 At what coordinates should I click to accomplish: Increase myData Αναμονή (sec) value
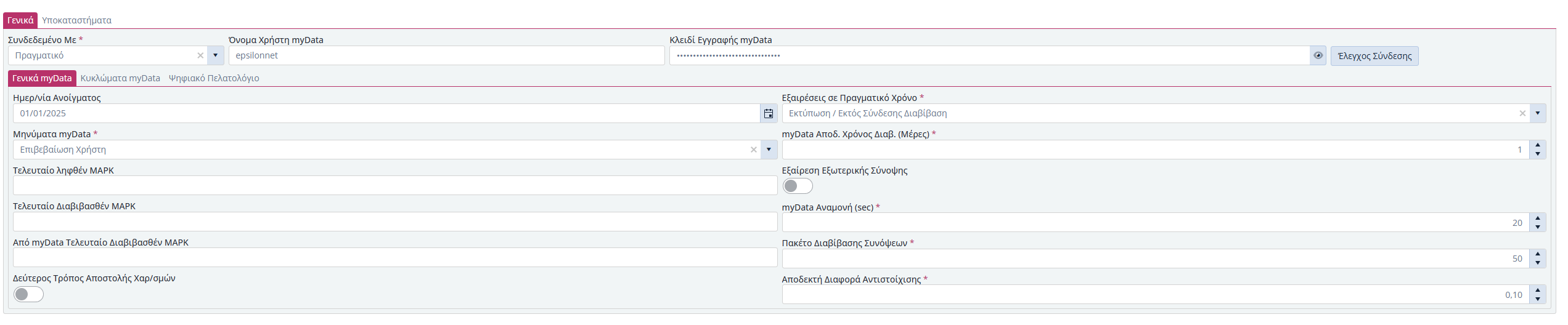[x=1537, y=219]
